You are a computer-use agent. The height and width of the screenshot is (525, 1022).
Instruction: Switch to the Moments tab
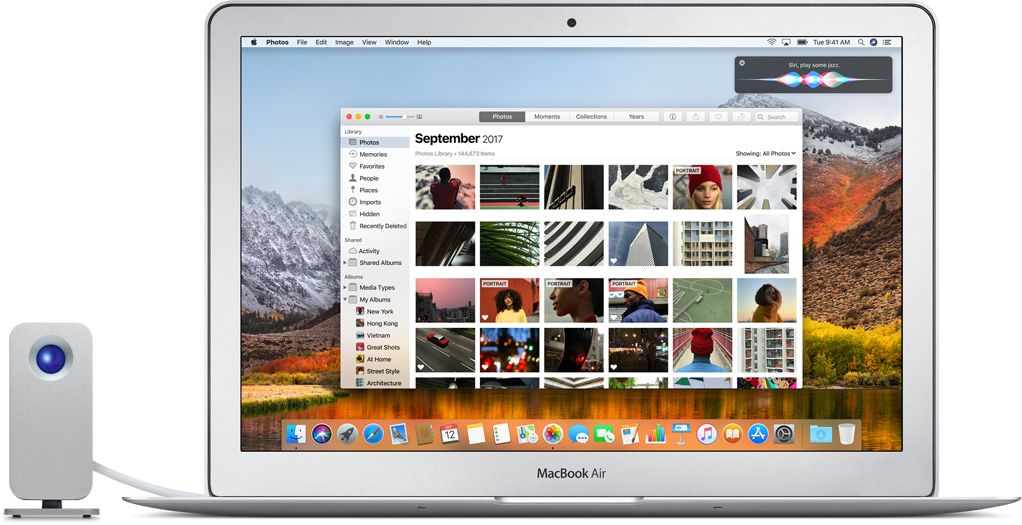tap(547, 117)
